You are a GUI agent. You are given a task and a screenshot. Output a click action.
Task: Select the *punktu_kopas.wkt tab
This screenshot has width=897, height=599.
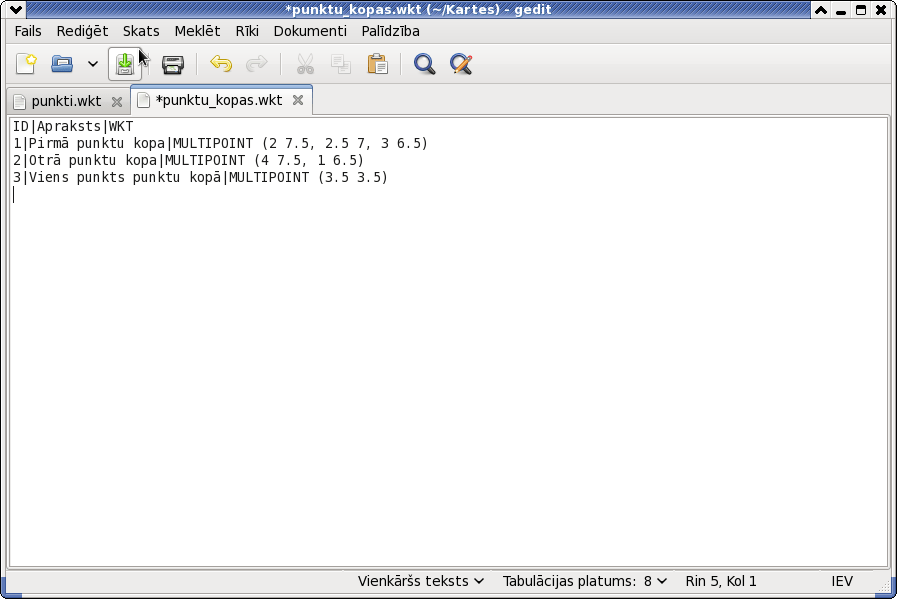[219, 100]
